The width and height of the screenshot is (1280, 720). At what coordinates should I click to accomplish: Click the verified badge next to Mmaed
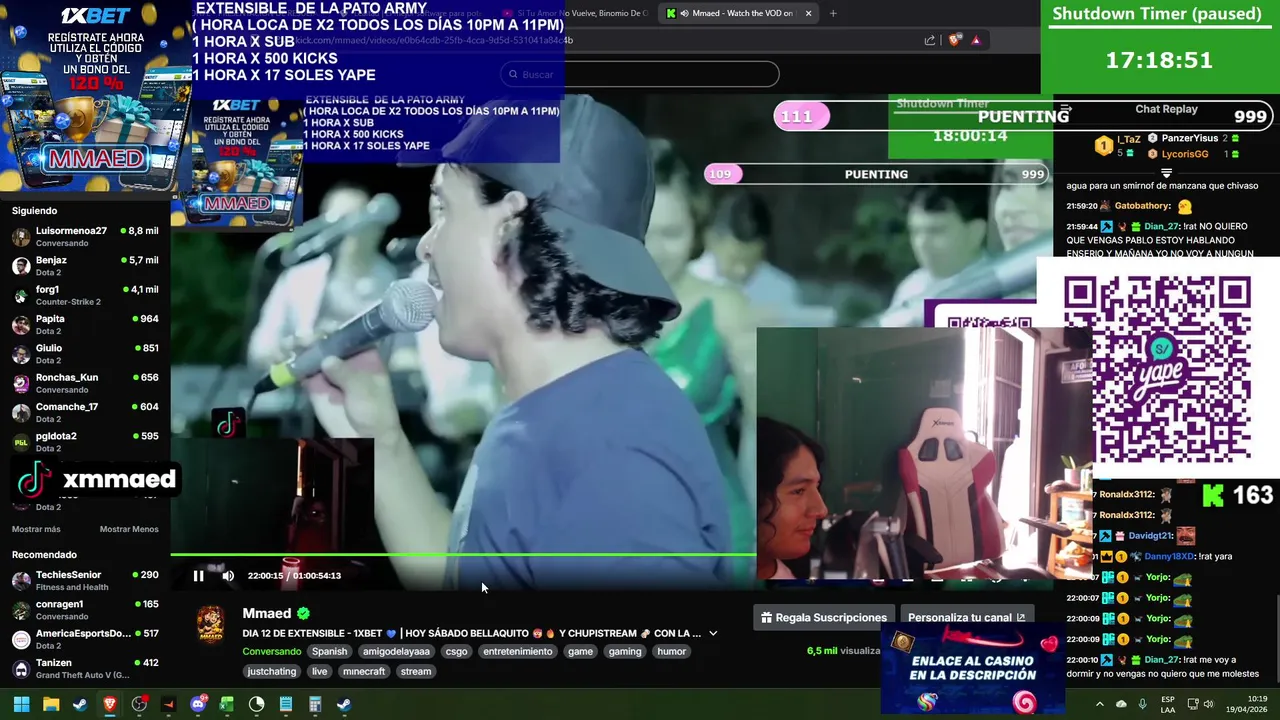click(x=303, y=613)
